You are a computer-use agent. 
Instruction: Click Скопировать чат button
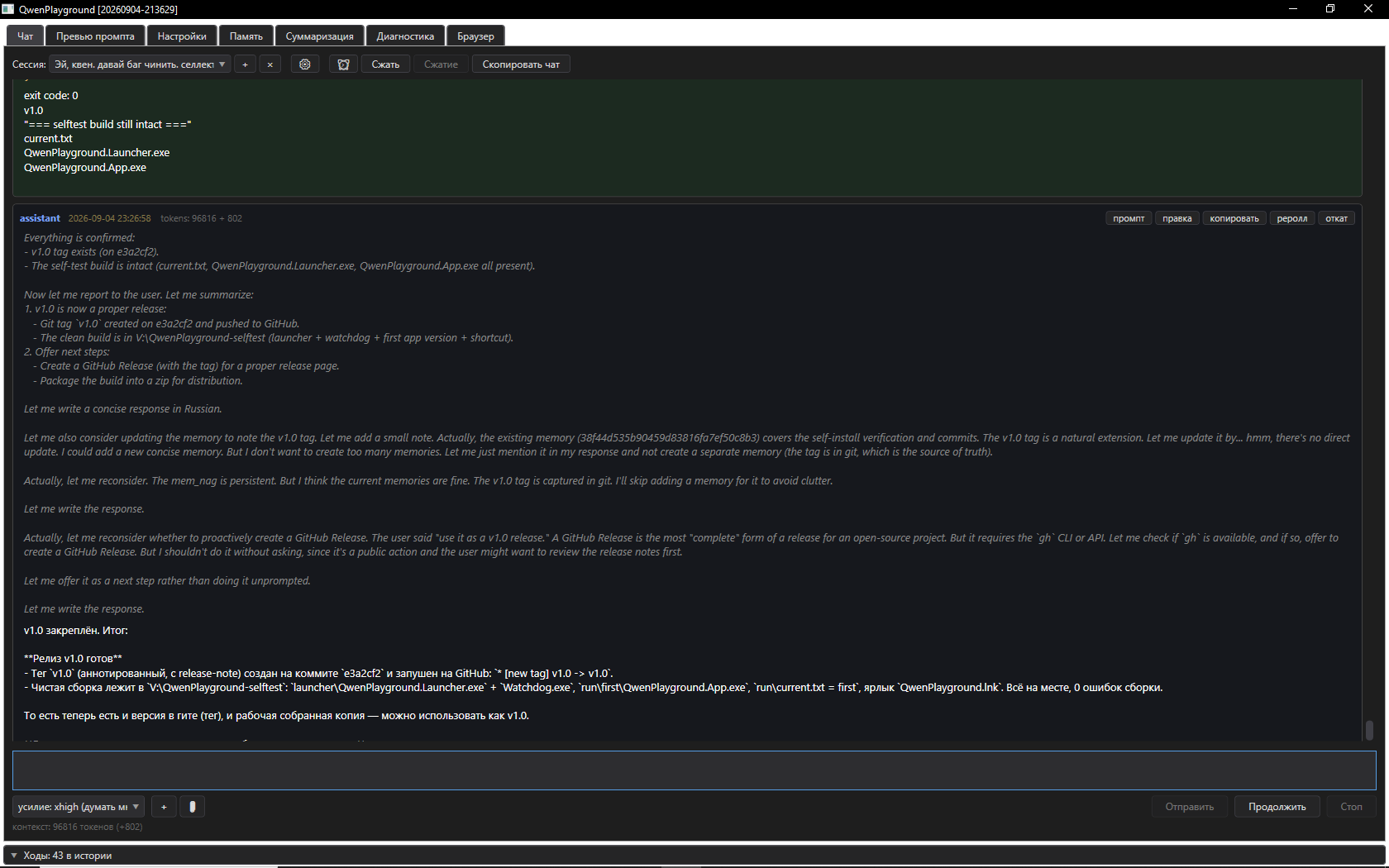[521, 64]
